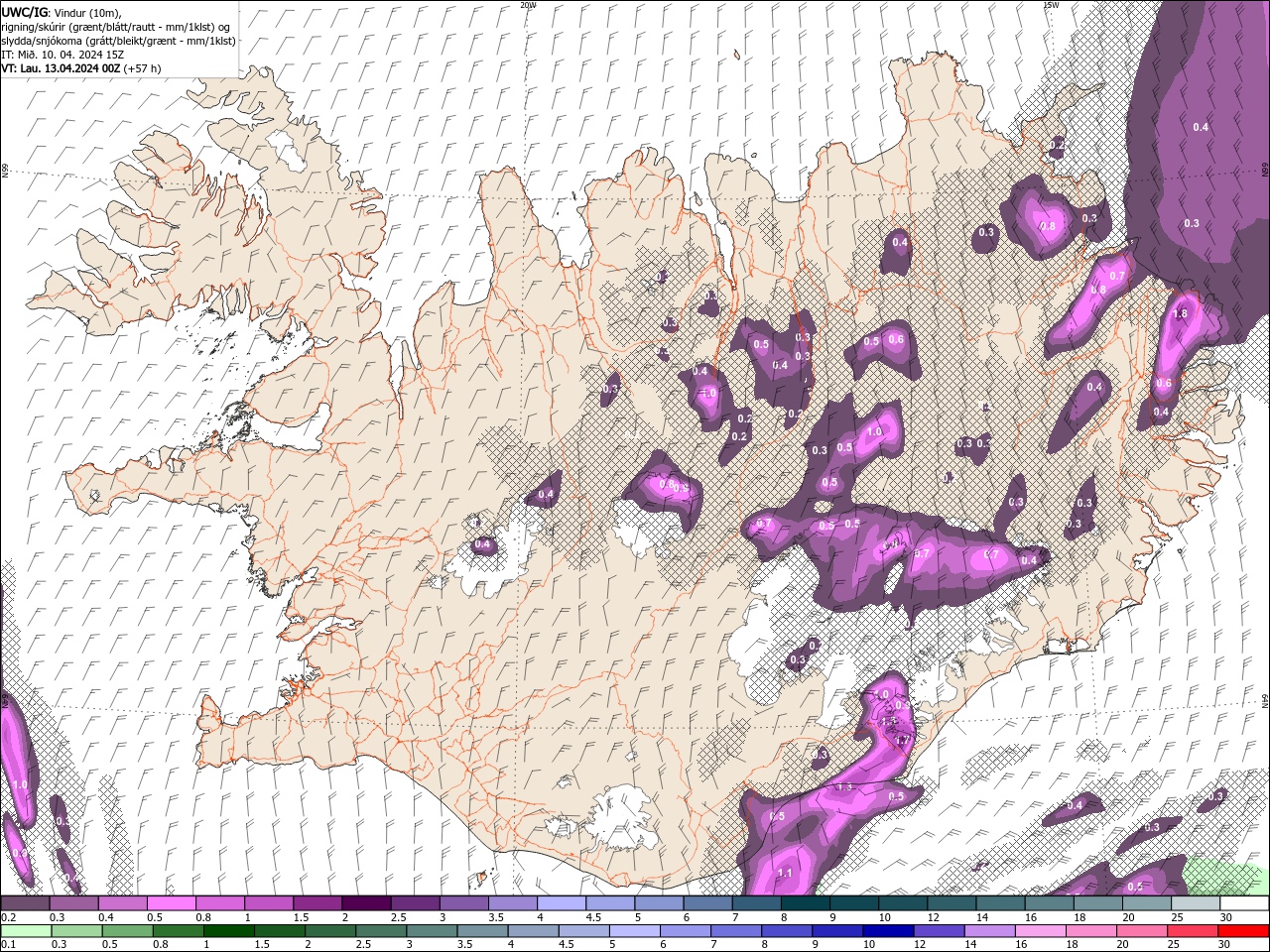The image size is (1270, 952).
Task: Select the green-scale swatch labeled 0.5
Action: point(127,931)
